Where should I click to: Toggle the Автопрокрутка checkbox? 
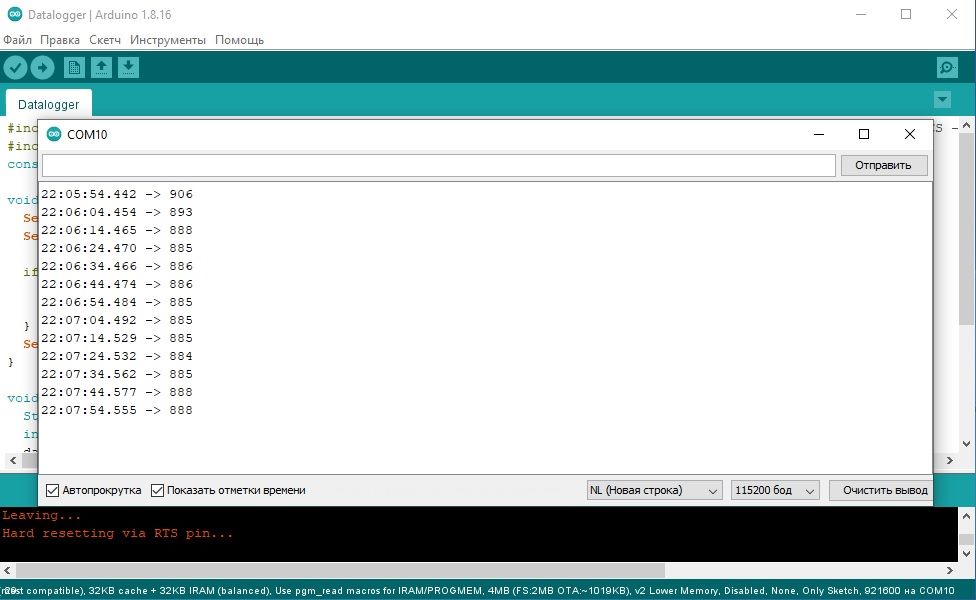(x=53, y=490)
